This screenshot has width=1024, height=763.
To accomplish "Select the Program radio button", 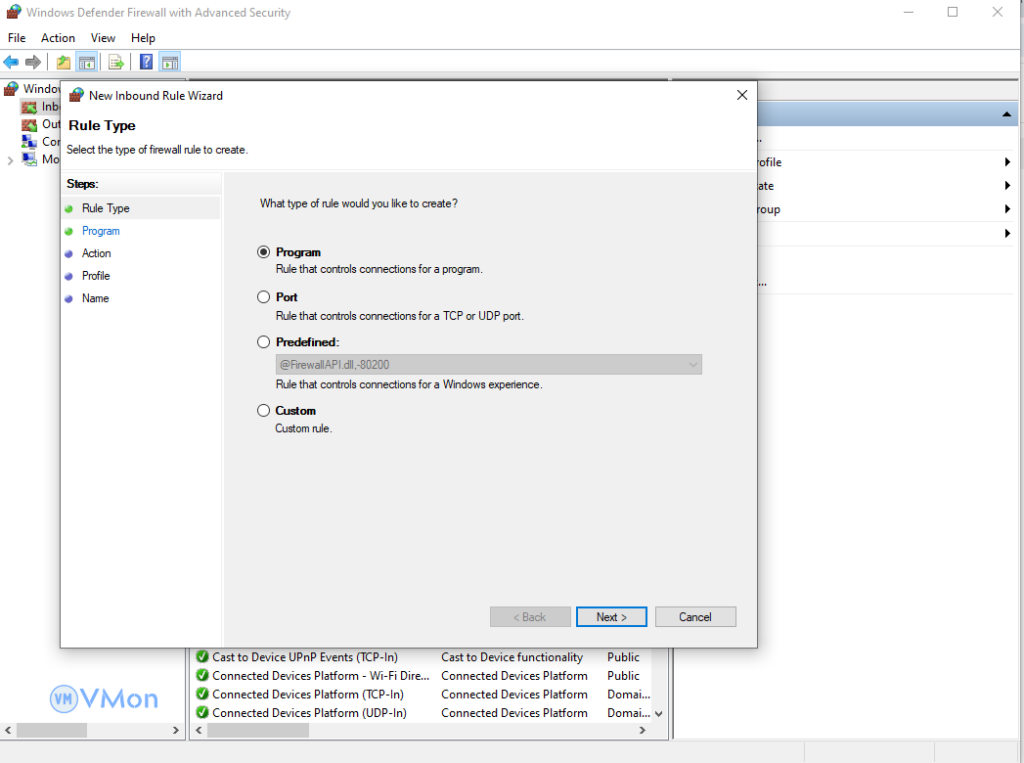I will coord(264,252).
